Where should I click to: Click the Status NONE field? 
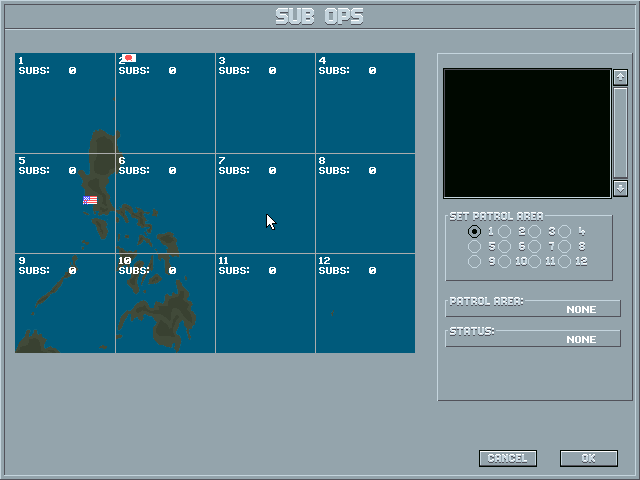[x=533, y=339]
